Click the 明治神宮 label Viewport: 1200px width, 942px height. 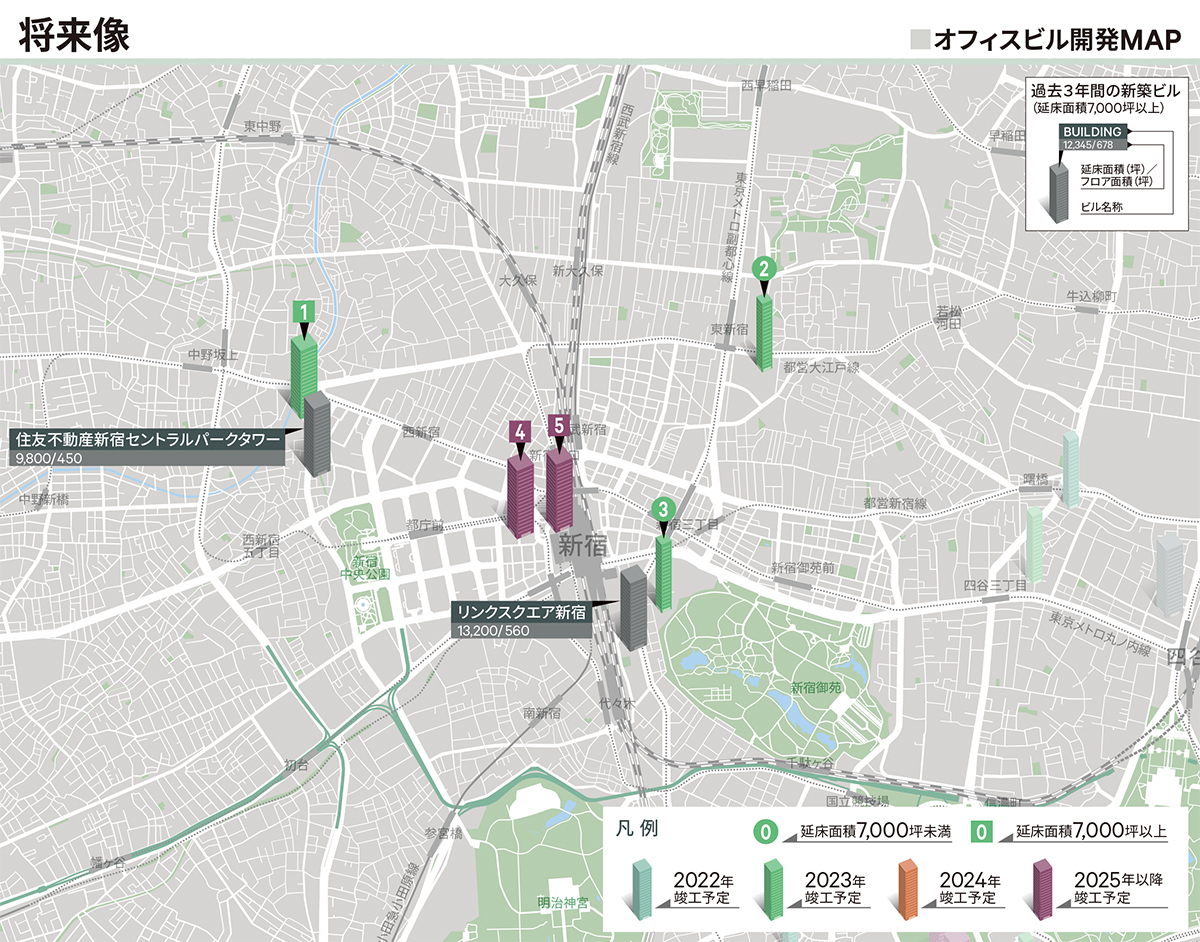pyautogui.click(x=563, y=903)
